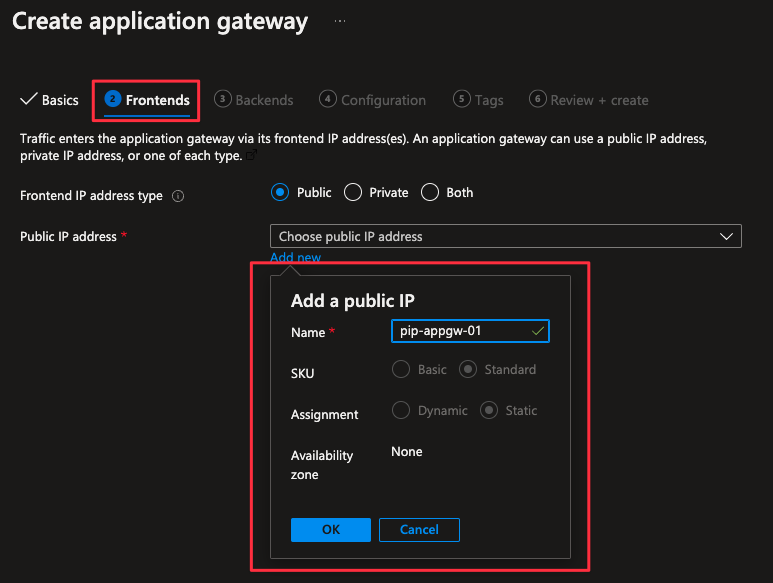773x583 pixels.
Task: Open the Choose public IP address dropdown
Action: click(505, 236)
